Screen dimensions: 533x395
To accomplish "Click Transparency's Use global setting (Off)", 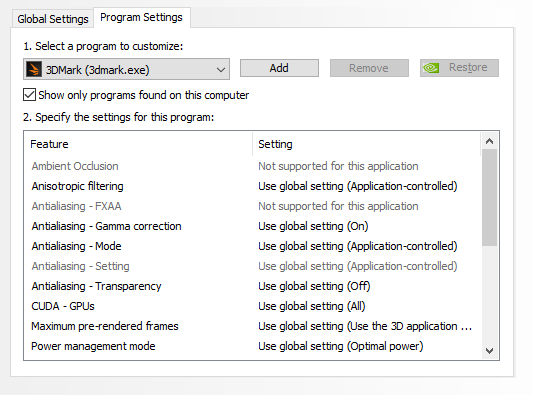I will 314,286.
